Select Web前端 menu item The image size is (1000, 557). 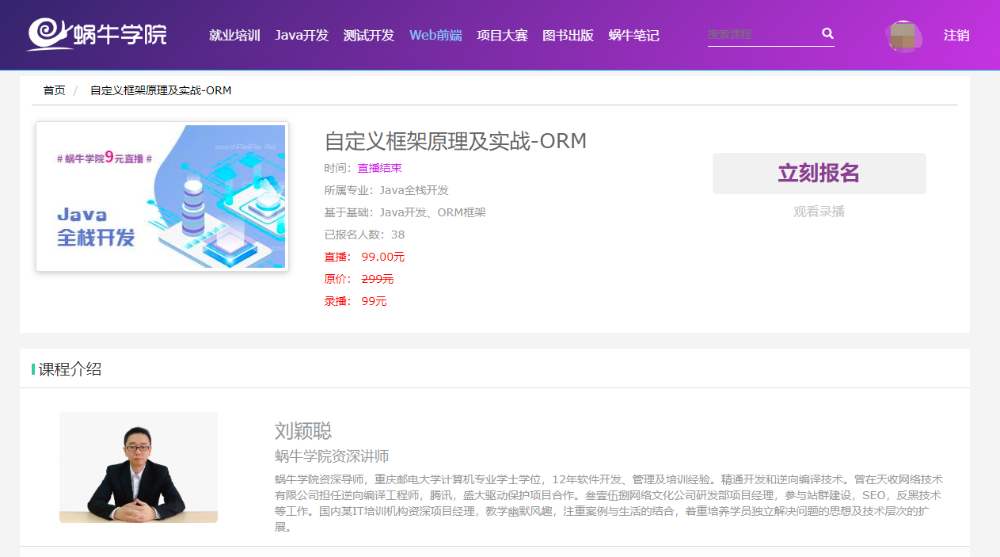(x=436, y=35)
